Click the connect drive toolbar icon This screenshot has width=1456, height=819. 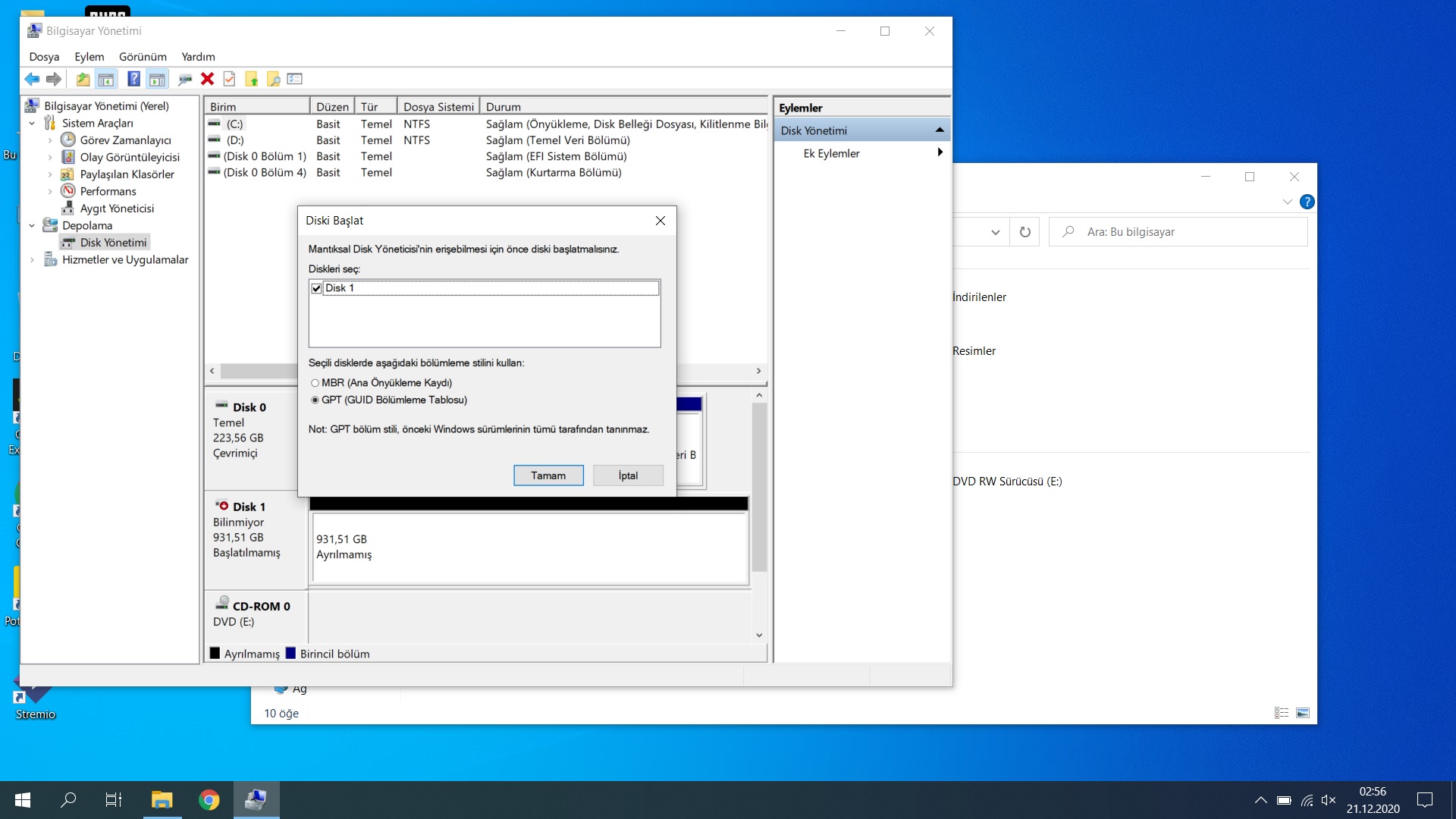coord(185,79)
